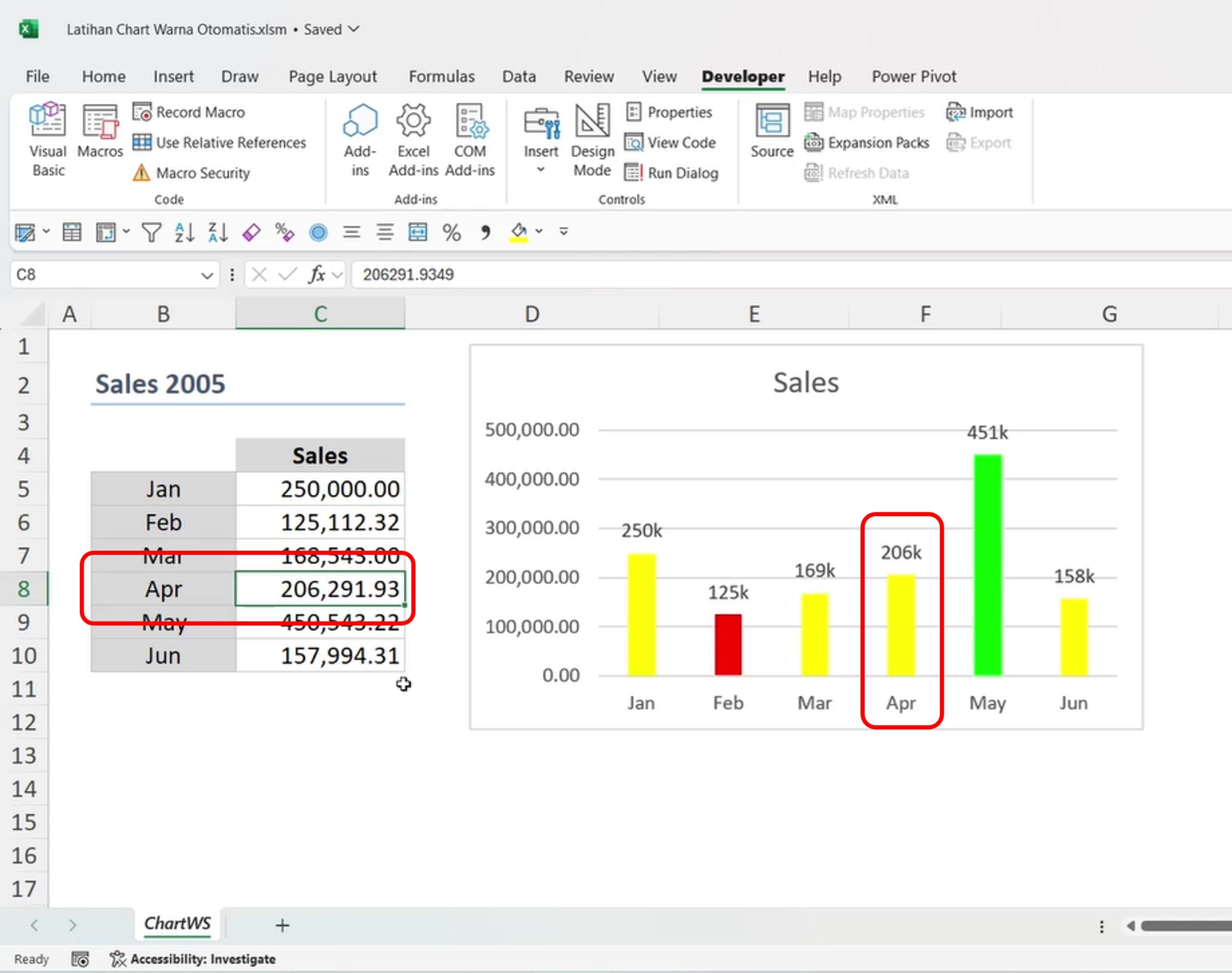Screen dimensions: 1232x973
Task: Click the yellow fill color swatch
Action: pos(518,232)
